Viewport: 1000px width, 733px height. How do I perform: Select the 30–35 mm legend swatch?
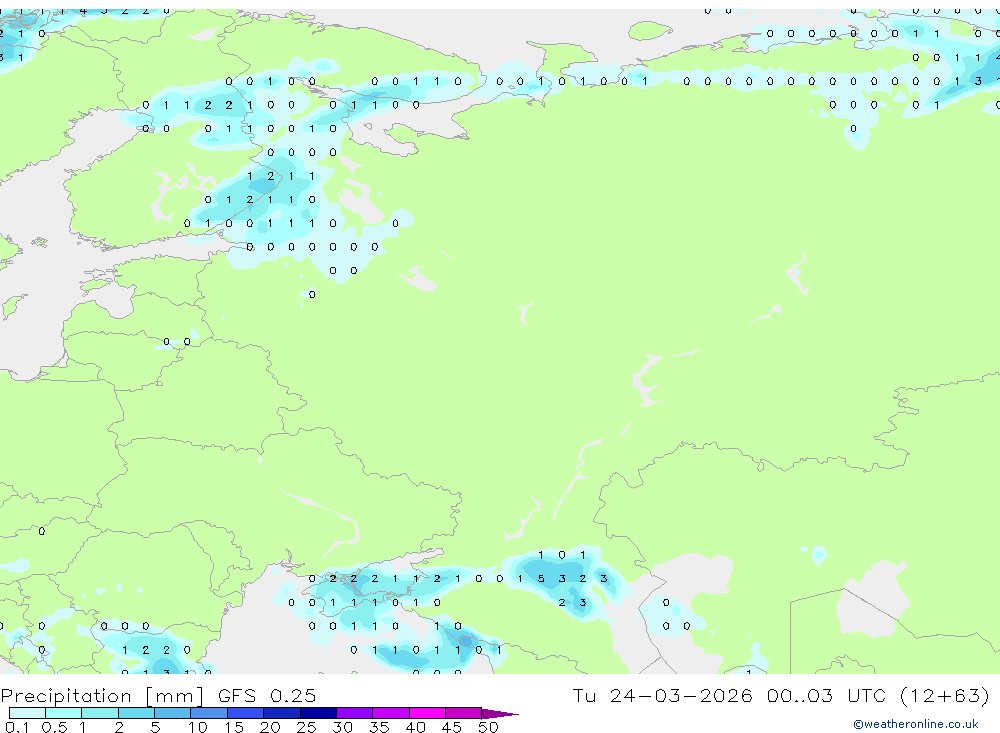[x=355, y=713]
